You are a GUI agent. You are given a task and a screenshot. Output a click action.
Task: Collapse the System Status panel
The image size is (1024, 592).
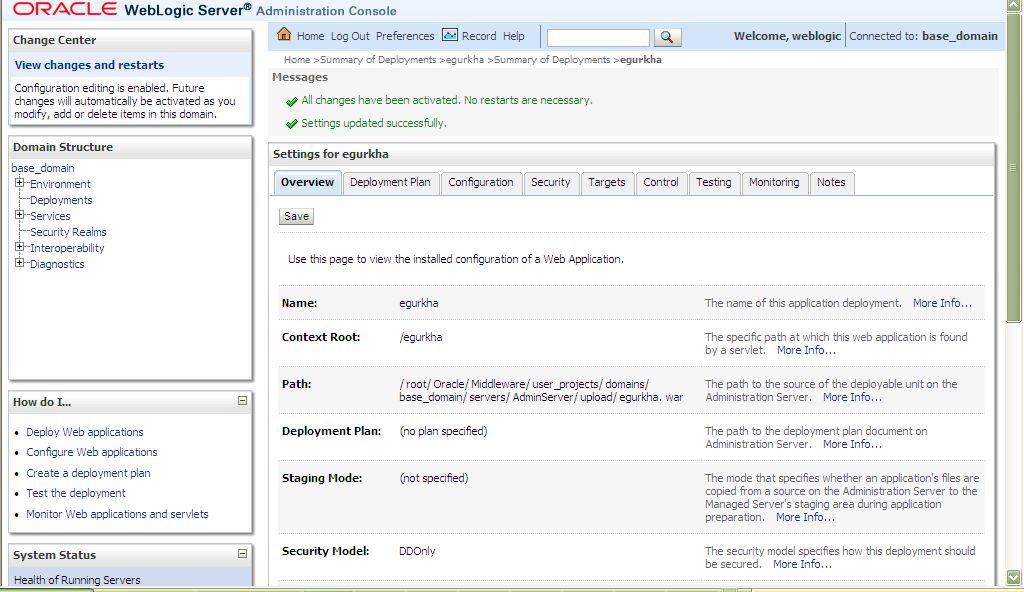coord(242,553)
